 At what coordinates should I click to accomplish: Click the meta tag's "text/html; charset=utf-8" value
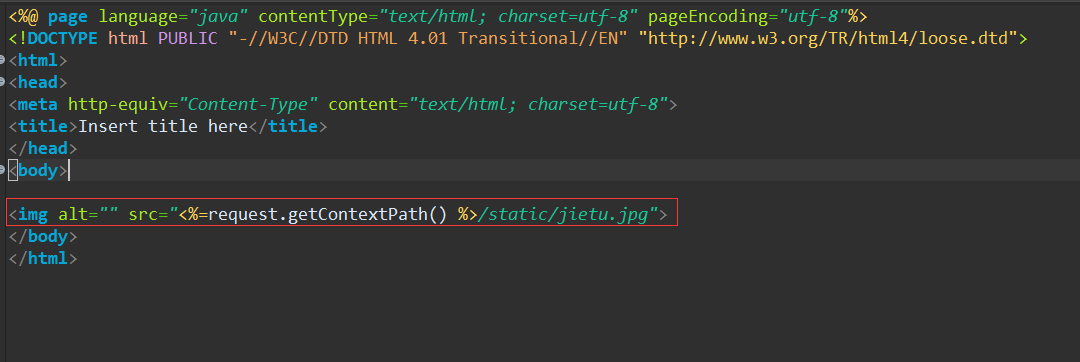[538, 105]
